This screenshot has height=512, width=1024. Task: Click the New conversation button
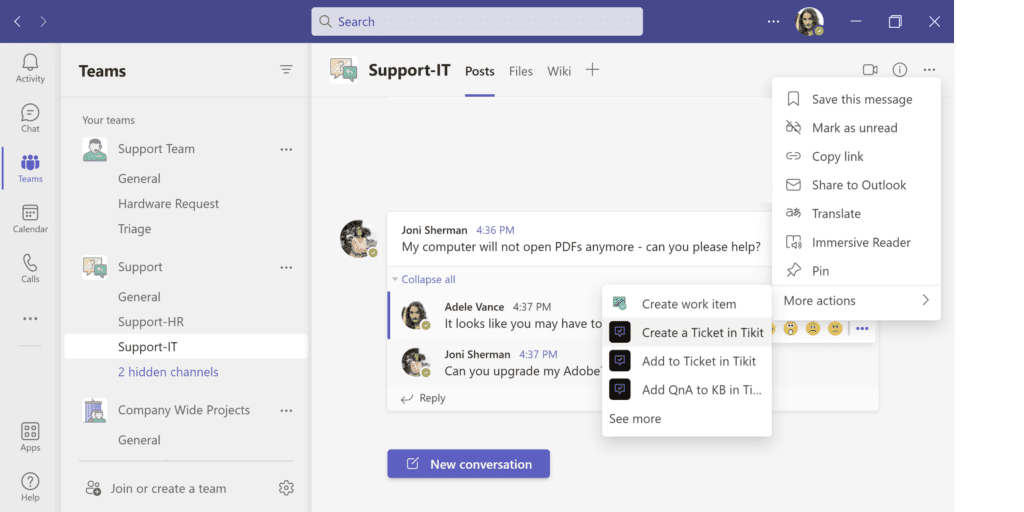pos(468,464)
